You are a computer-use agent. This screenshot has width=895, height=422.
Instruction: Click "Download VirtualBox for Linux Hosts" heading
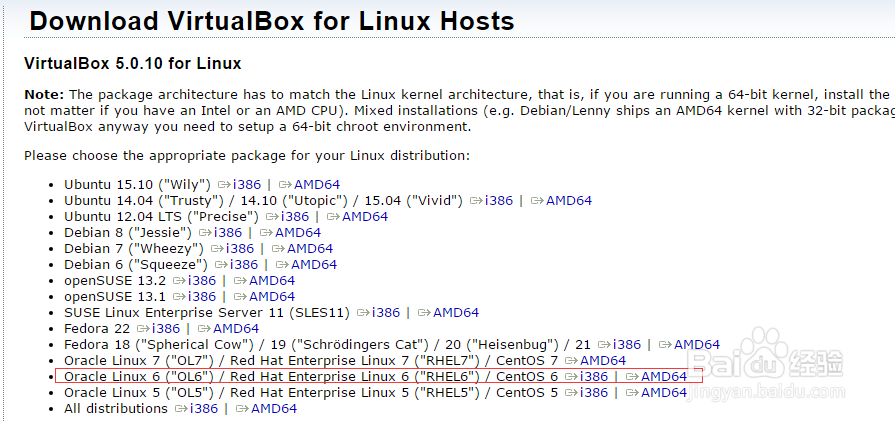click(x=272, y=21)
